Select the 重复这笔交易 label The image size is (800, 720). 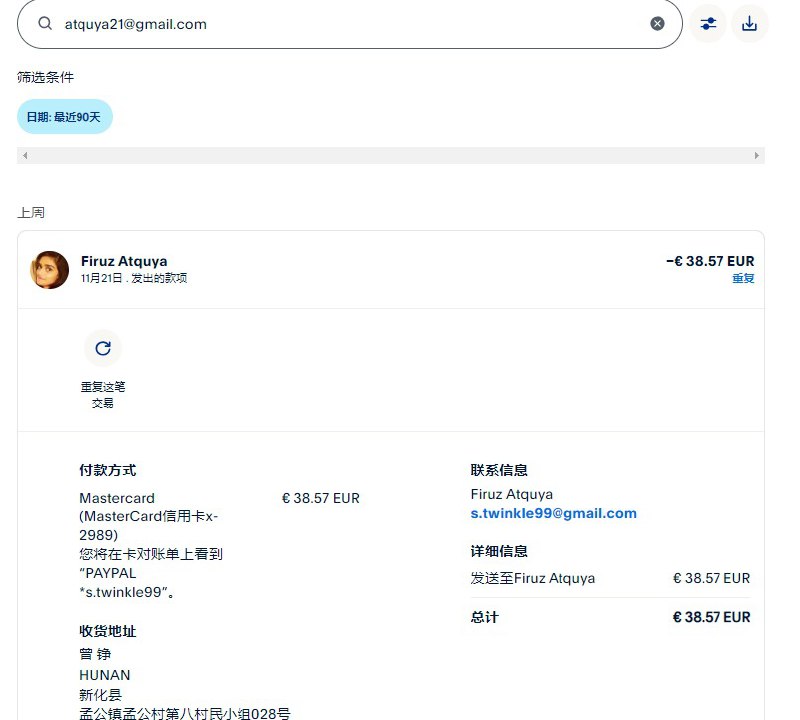[103, 394]
